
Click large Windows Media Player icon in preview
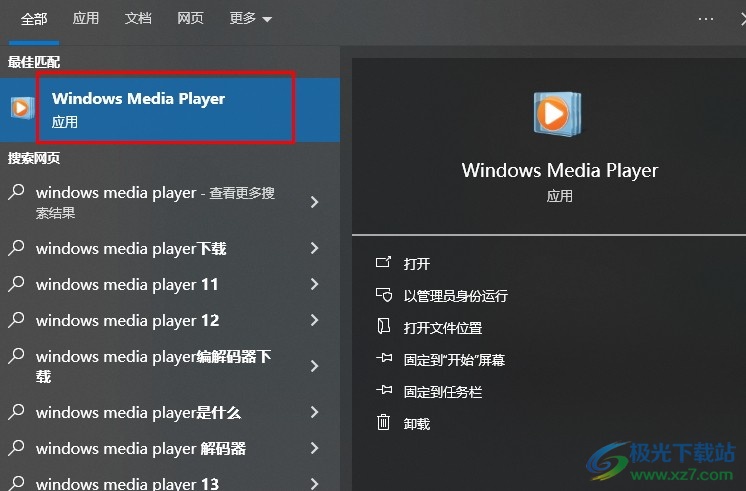[x=557, y=114]
